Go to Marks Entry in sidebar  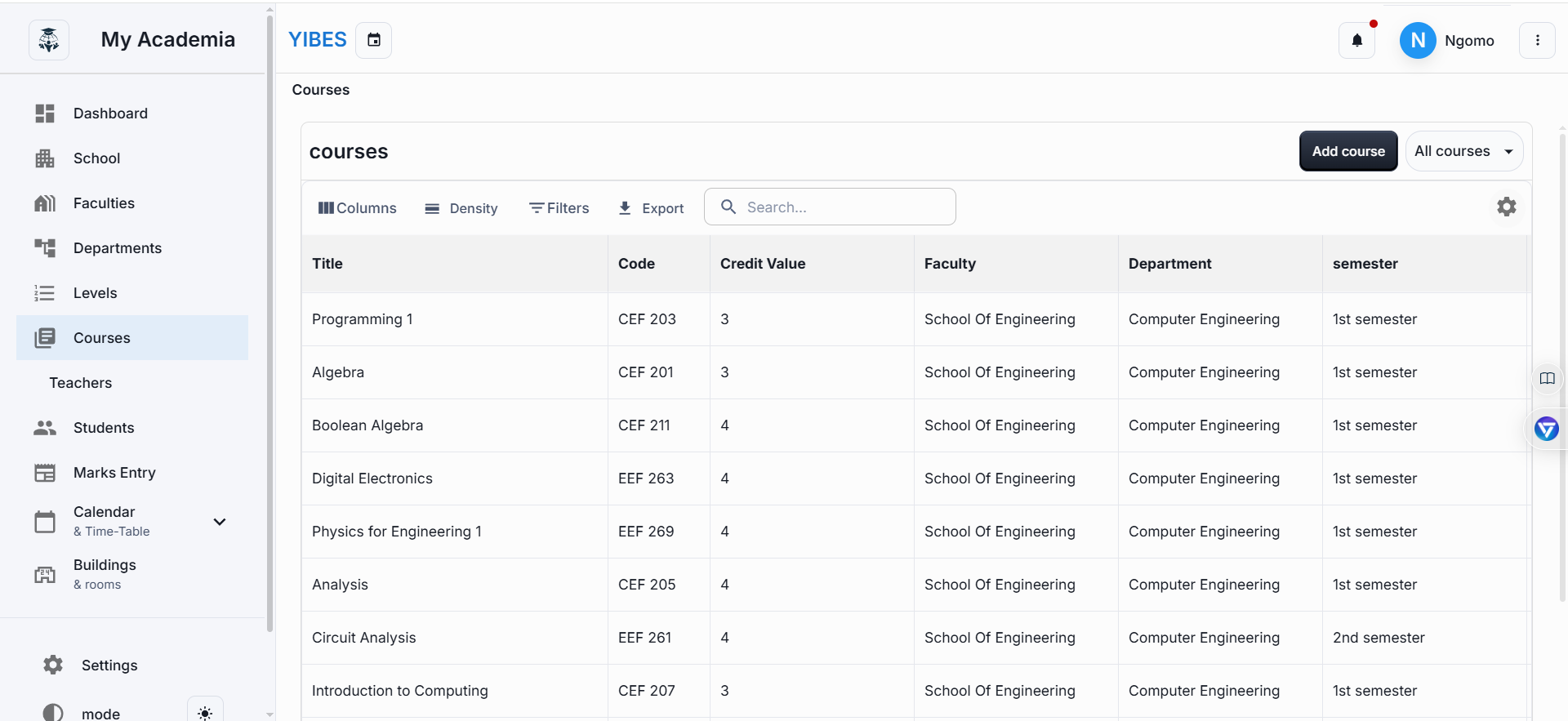tap(114, 473)
